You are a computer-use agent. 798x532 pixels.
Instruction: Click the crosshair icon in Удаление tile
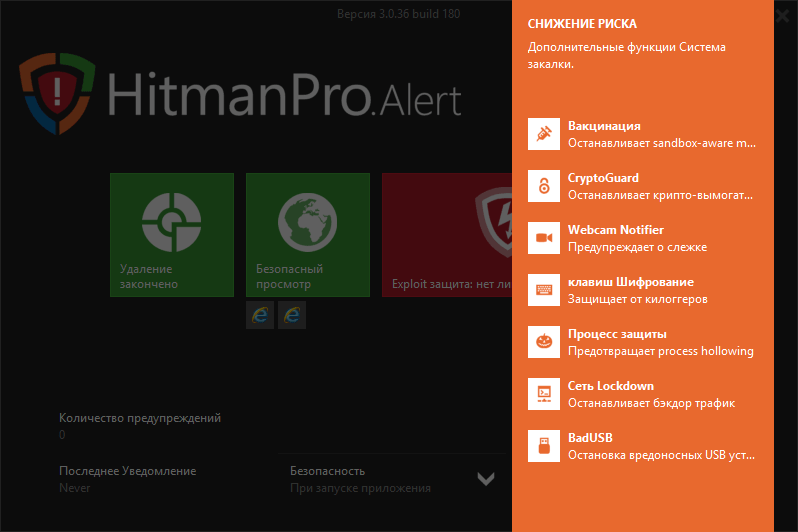[x=172, y=222]
